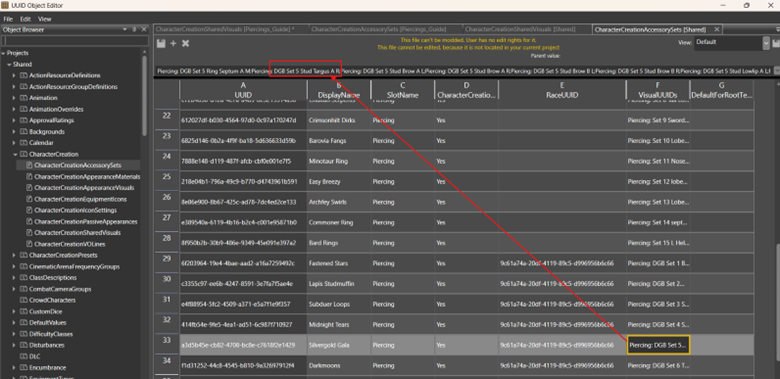Click the save icon in the editor toolbar

pos(161,44)
